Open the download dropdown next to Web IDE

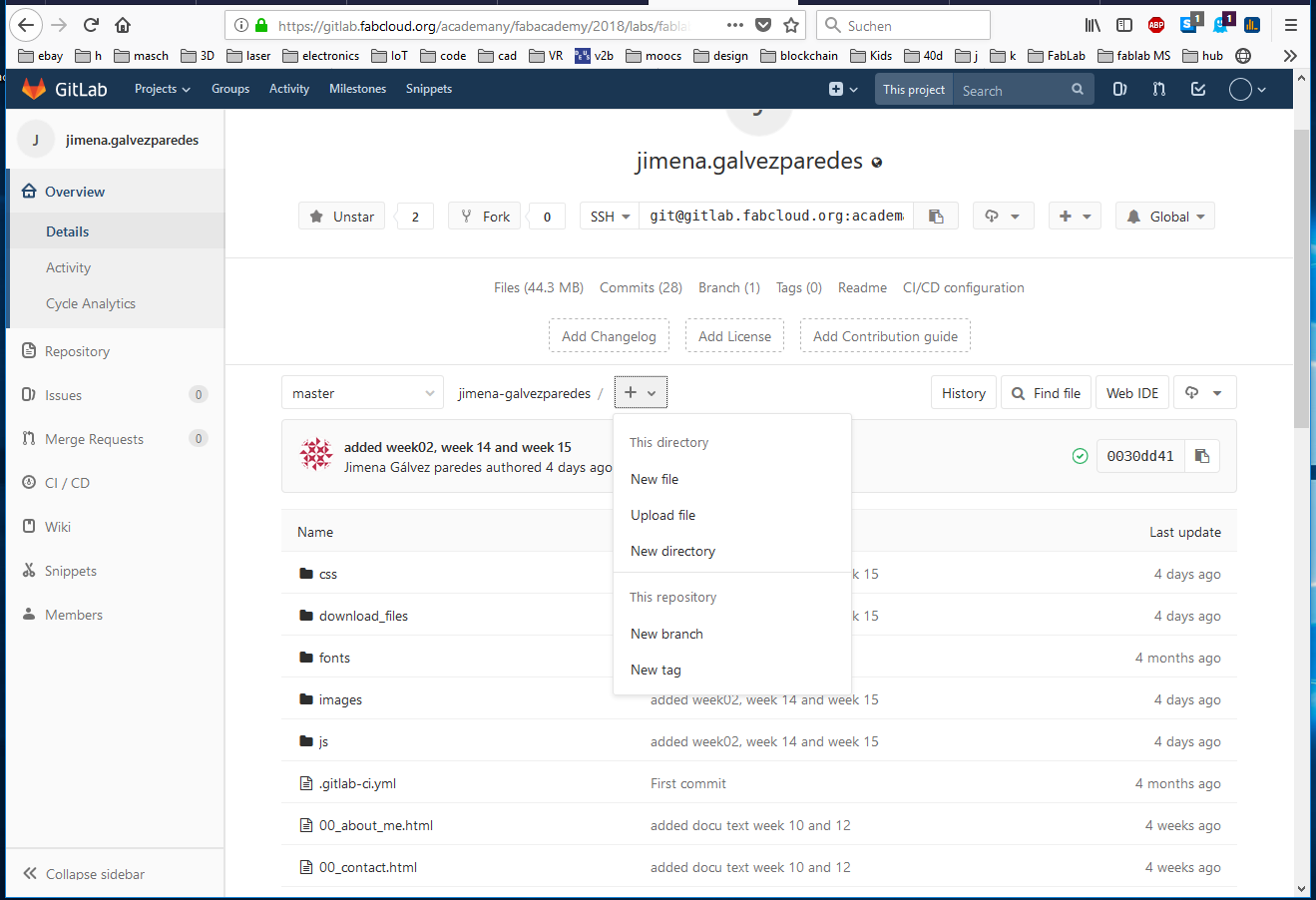1204,393
